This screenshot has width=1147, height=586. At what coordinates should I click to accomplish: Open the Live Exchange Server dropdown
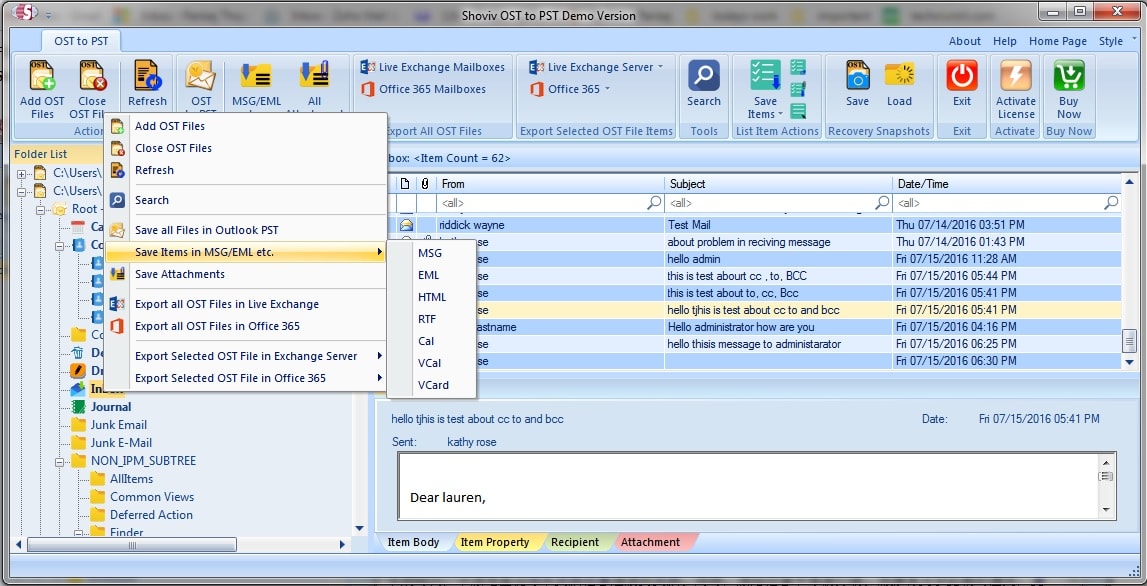[x=659, y=67]
